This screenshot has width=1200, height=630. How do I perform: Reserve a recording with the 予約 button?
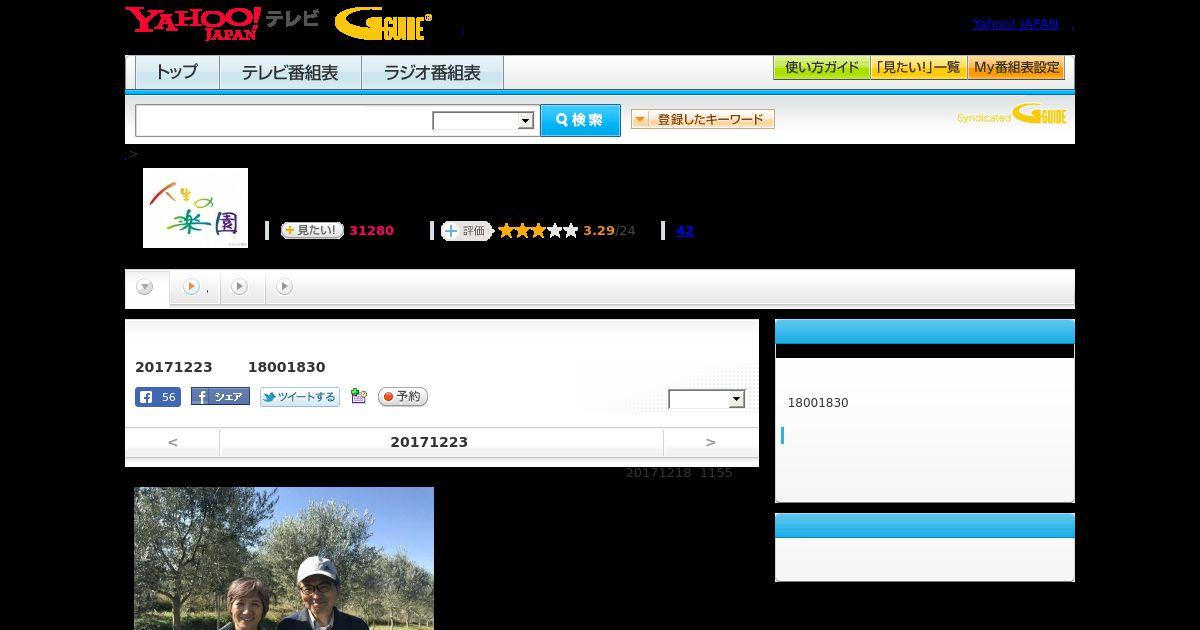[x=403, y=397]
